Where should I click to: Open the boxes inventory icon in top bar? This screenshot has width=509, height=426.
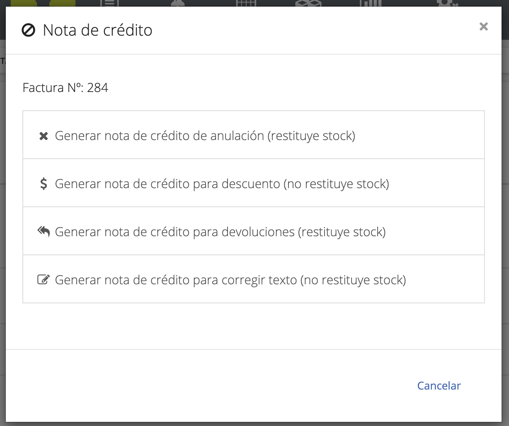pyautogui.click(x=308, y=3)
